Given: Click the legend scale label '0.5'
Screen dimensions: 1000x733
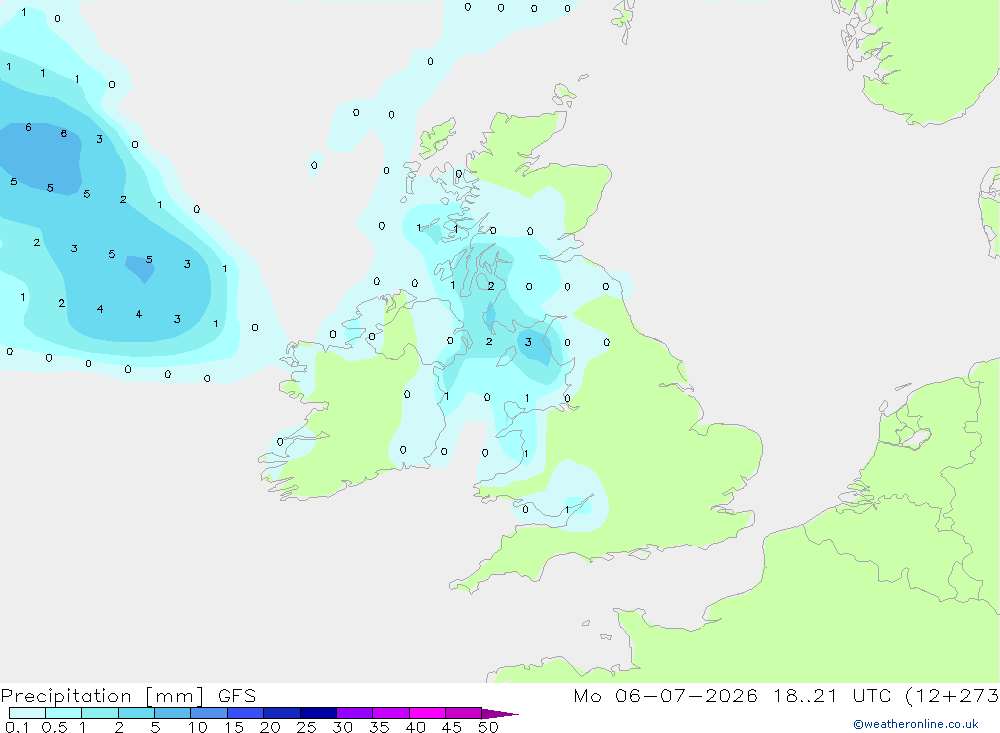Looking at the screenshot, I should pos(54,727).
